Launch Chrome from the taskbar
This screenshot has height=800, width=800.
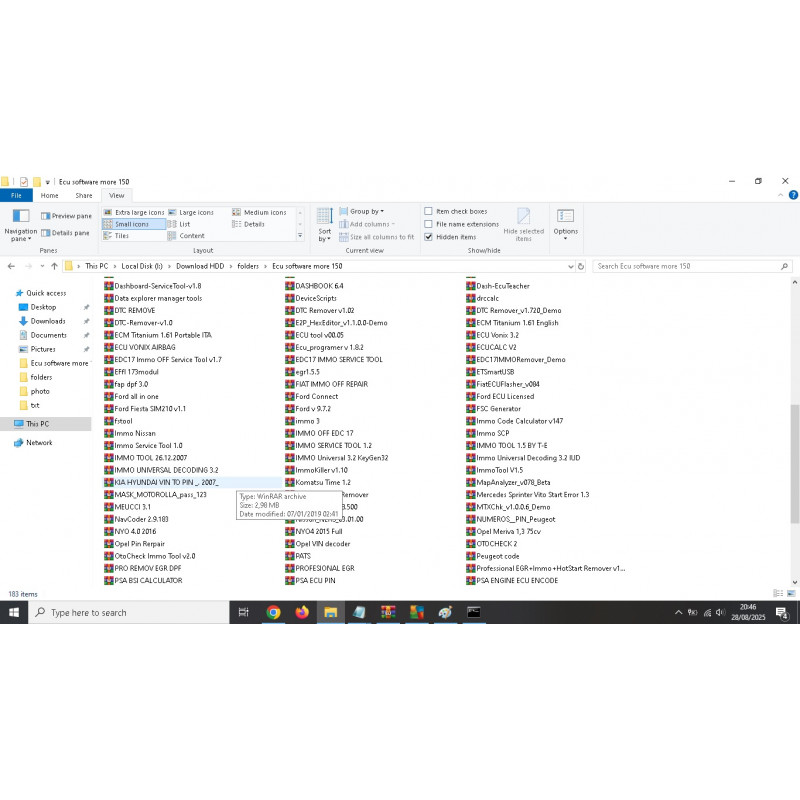point(273,612)
